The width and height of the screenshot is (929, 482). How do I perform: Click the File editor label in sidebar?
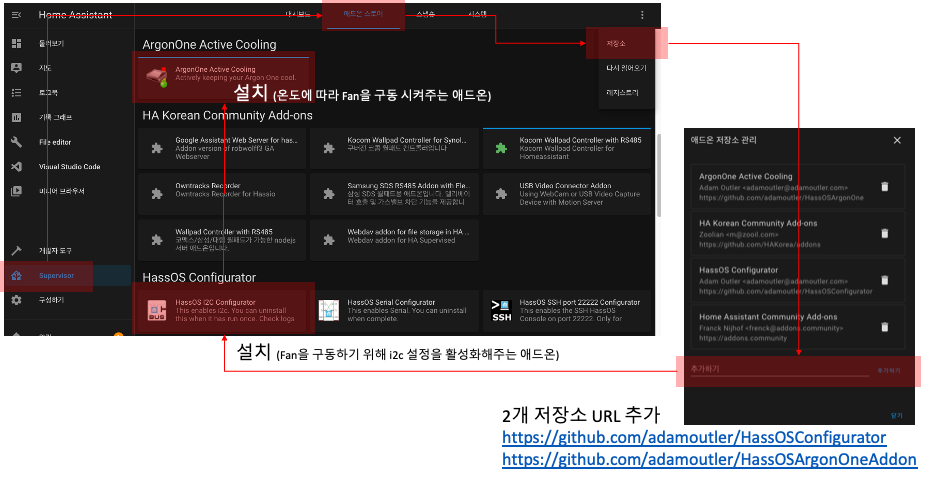[55, 142]
